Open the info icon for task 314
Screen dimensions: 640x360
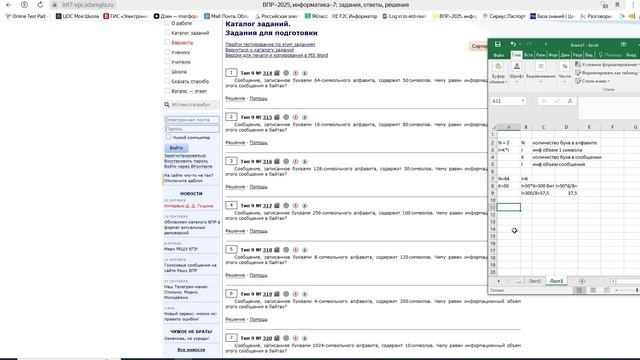point(304,73)
